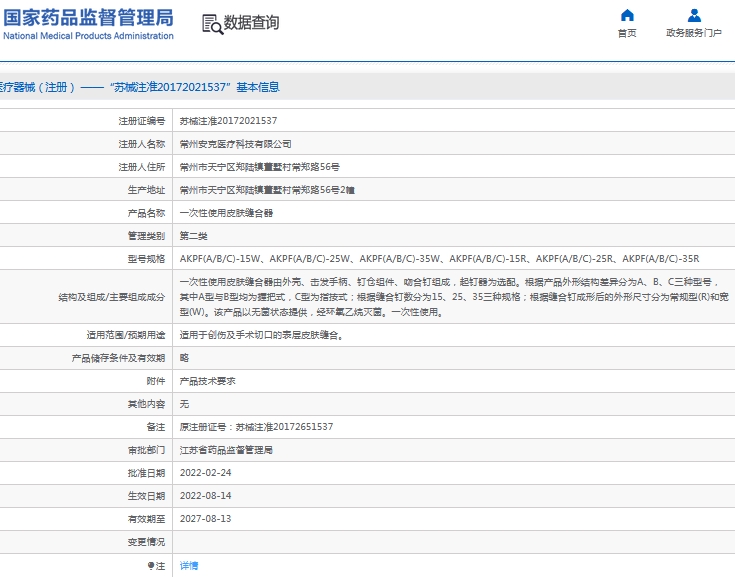Click the 有效期至 row label
Viewport: 735px width, 577px height.
tap(146, 519)
